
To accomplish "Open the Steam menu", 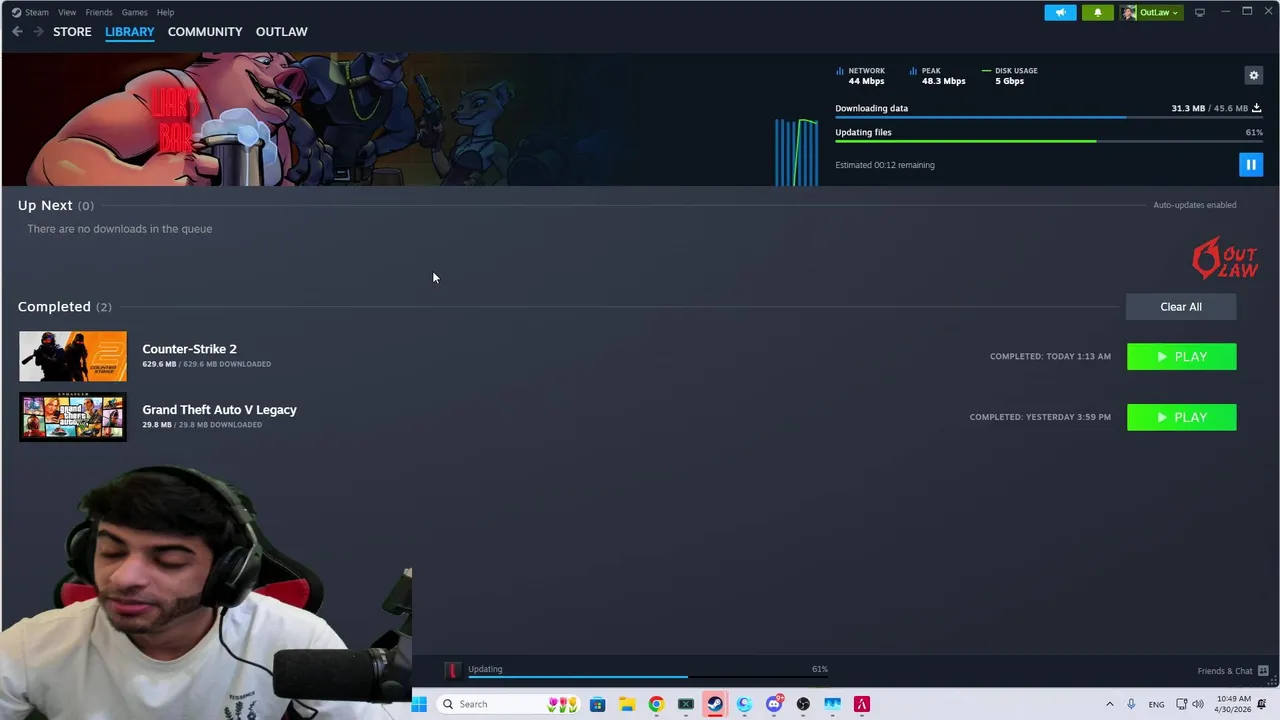I will (30, 12).
